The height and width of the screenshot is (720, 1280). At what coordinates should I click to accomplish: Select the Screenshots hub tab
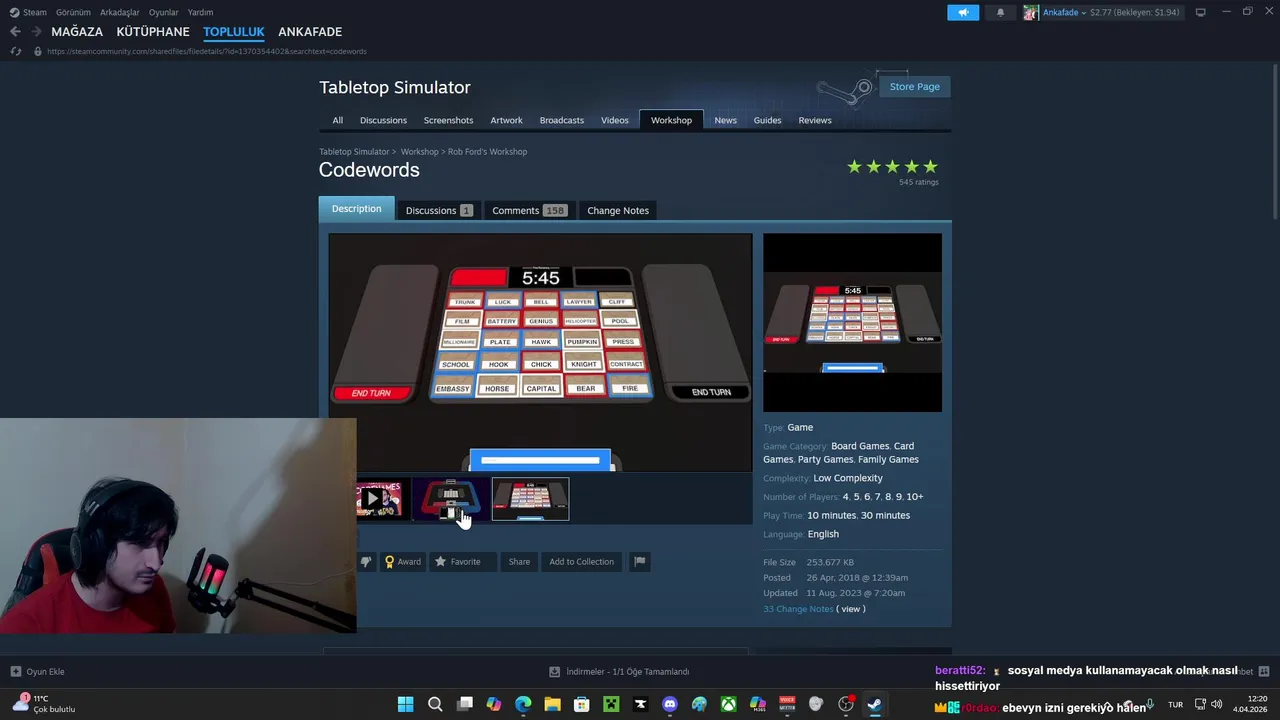(x=448, y=120)
